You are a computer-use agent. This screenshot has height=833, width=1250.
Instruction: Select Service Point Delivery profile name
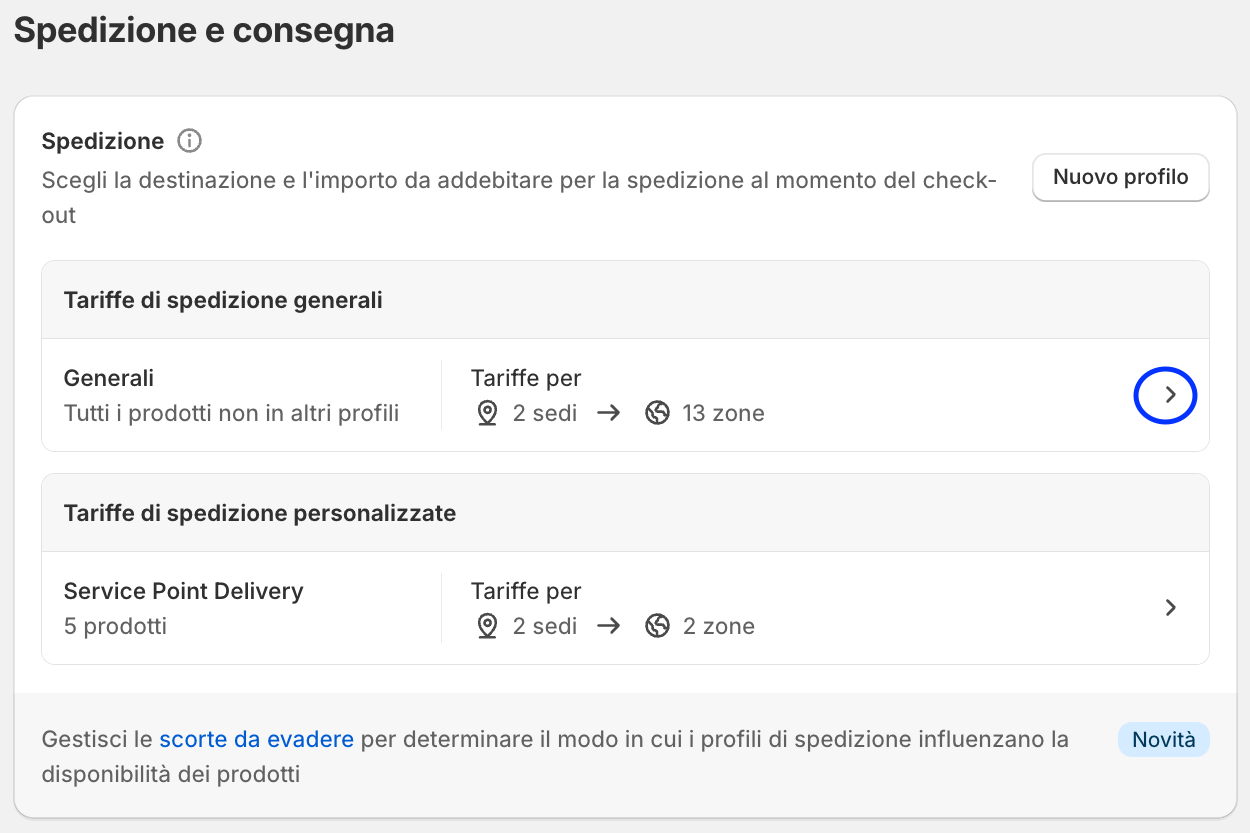point(183,591)
